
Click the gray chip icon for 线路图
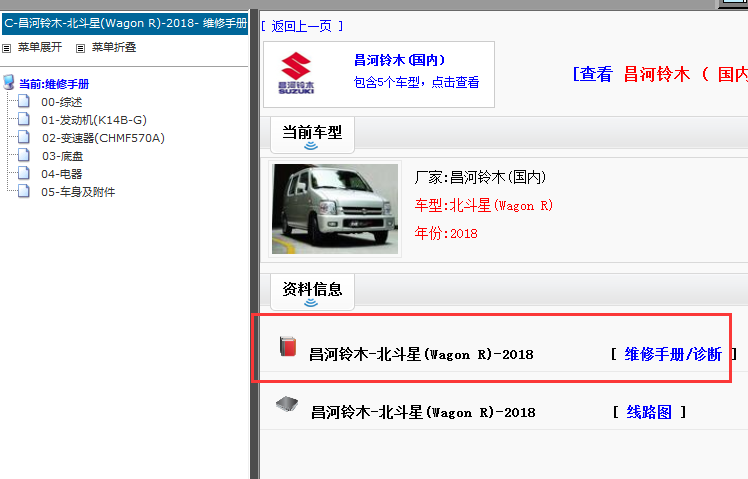(287, 405)
